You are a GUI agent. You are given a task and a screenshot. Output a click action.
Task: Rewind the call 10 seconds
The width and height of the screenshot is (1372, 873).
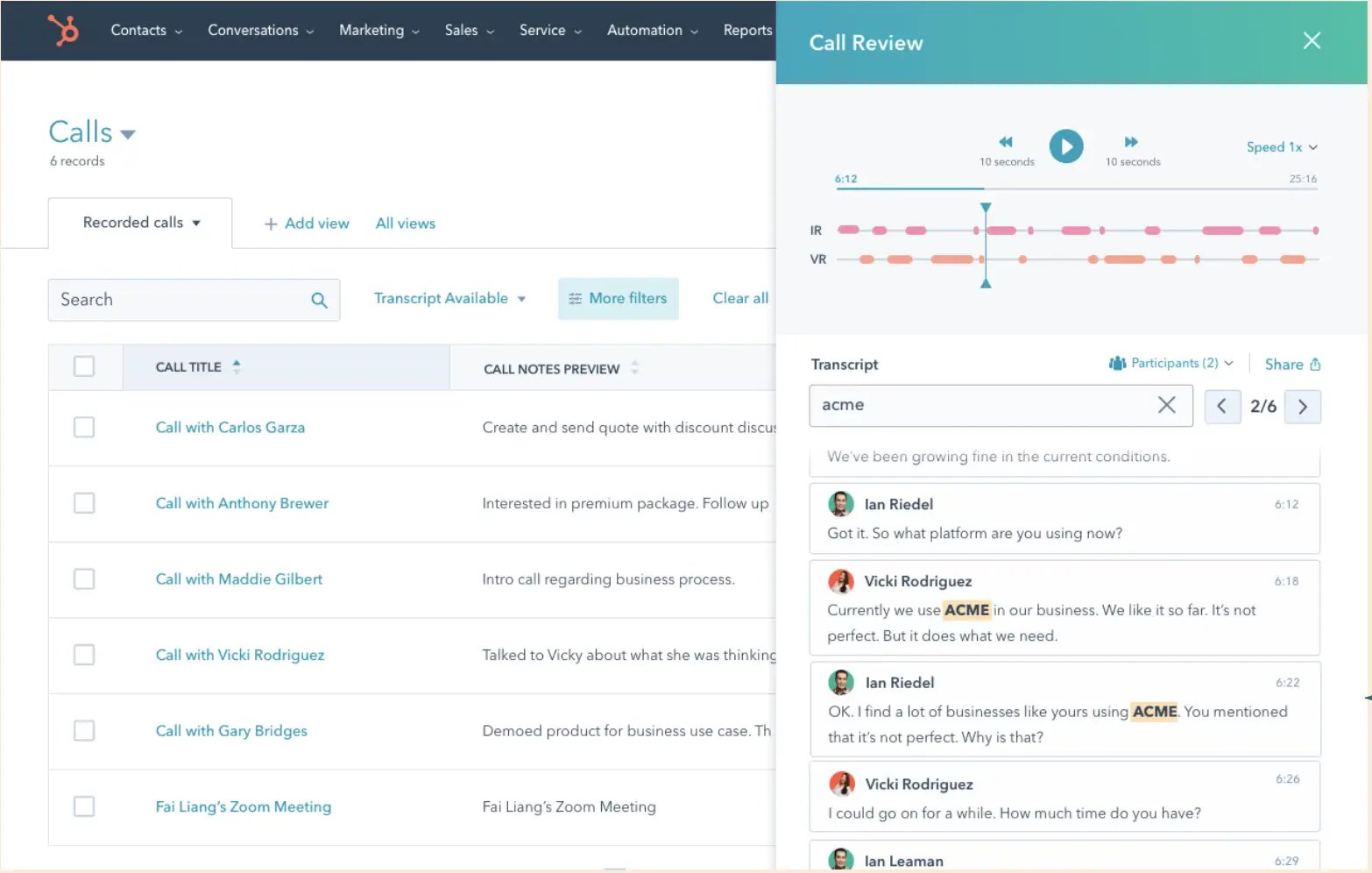pos(1006,142)
